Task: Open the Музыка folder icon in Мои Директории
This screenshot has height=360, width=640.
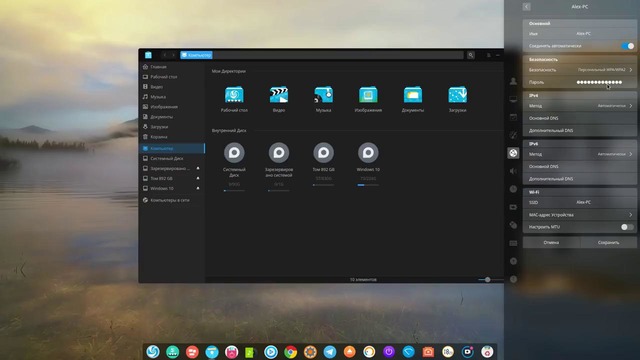Action: 323,95
